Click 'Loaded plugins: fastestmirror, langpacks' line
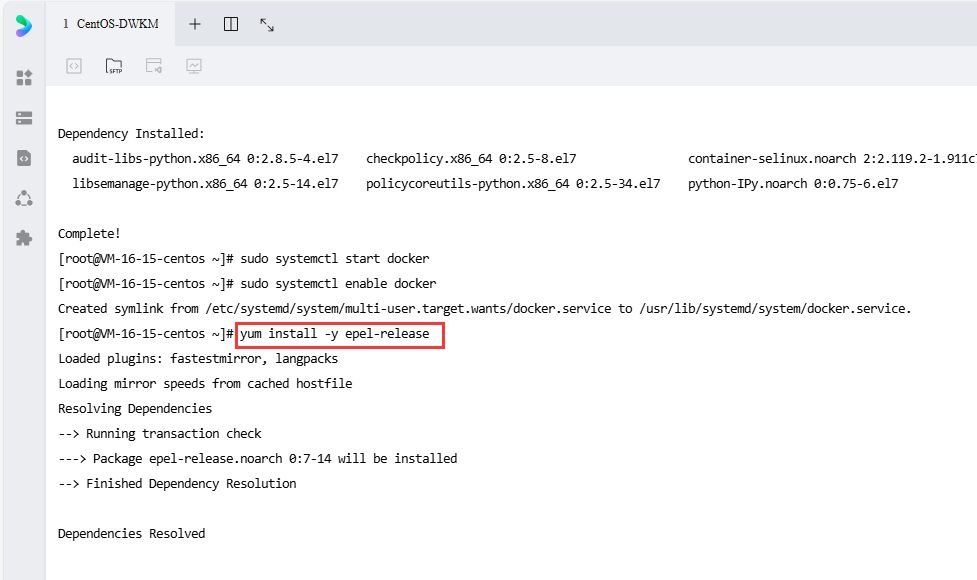Viewport: 977px width, 580px height. point(198,359)
